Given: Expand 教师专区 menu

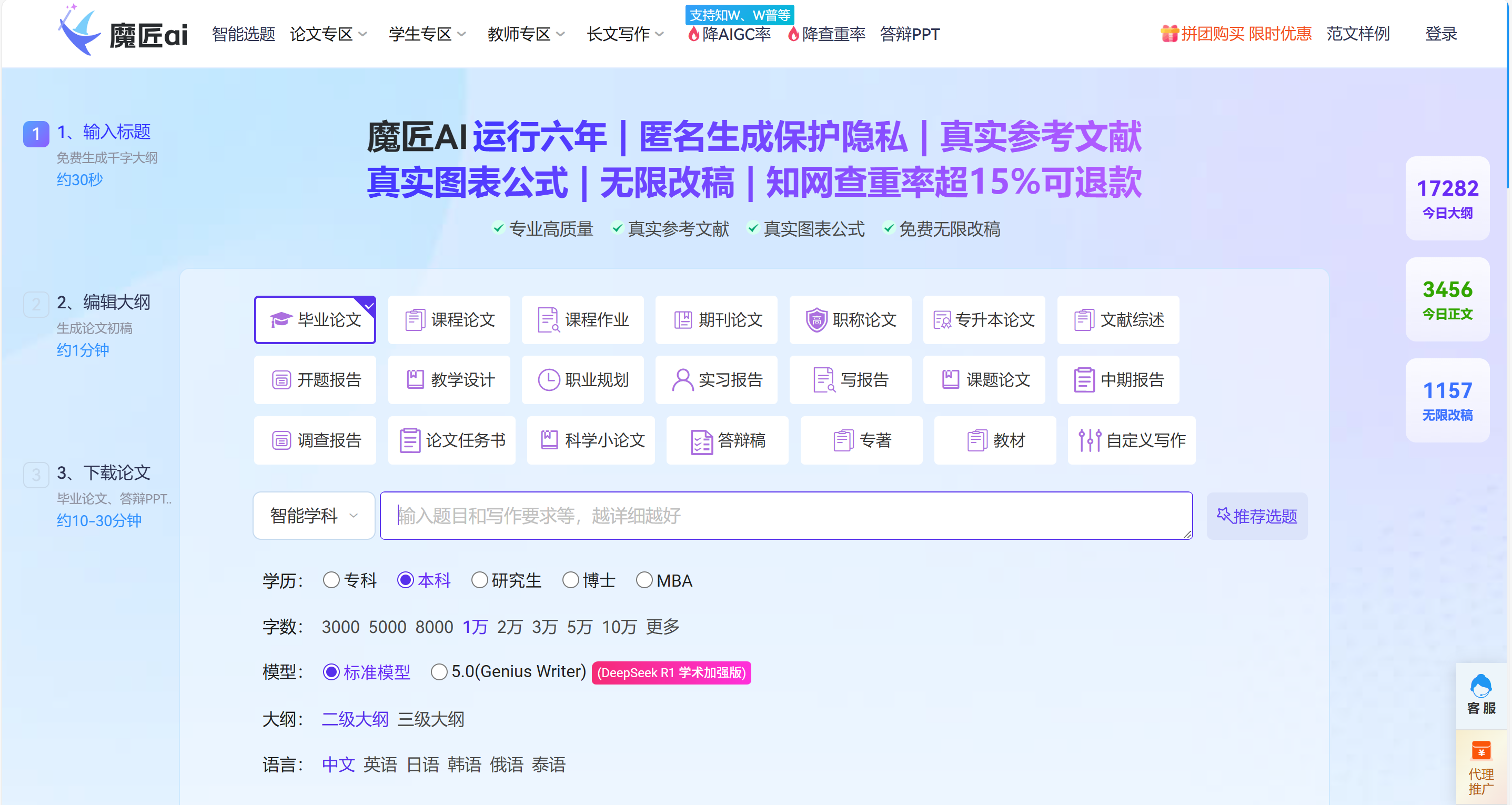Looking at the screenshot, I should tap(527, 34).
